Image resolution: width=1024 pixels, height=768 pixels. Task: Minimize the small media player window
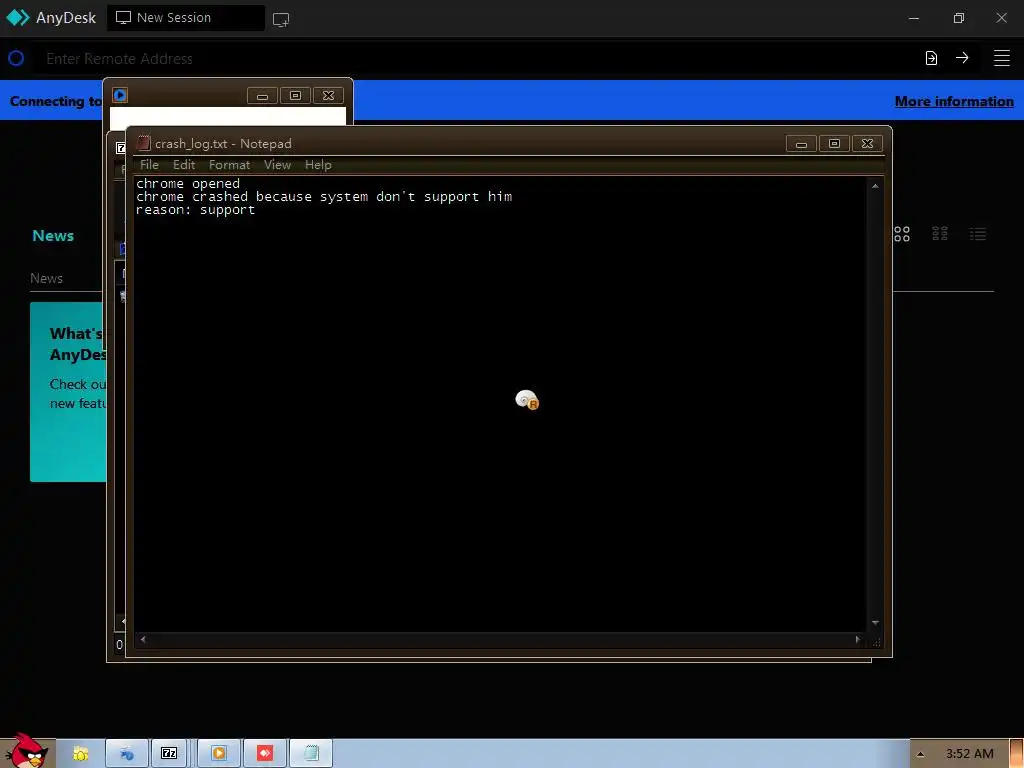click(x=263, y=96)
